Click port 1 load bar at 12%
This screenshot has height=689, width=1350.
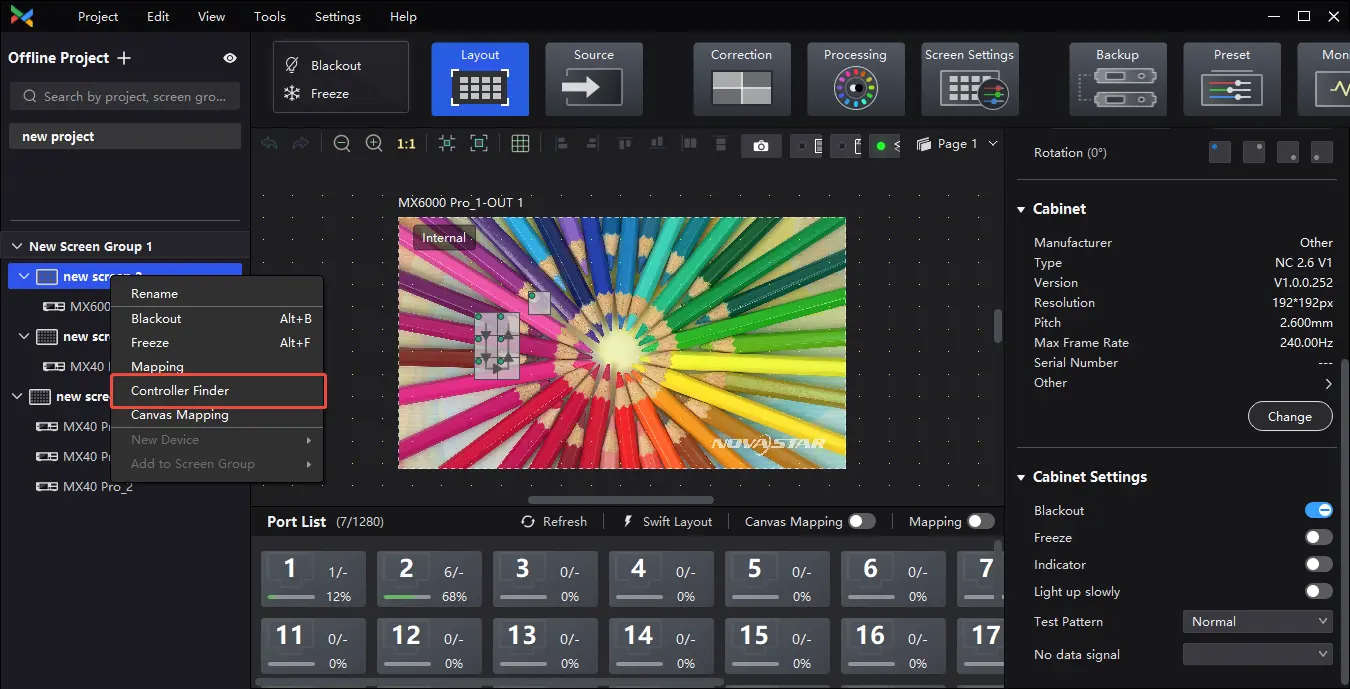point(291,597)
